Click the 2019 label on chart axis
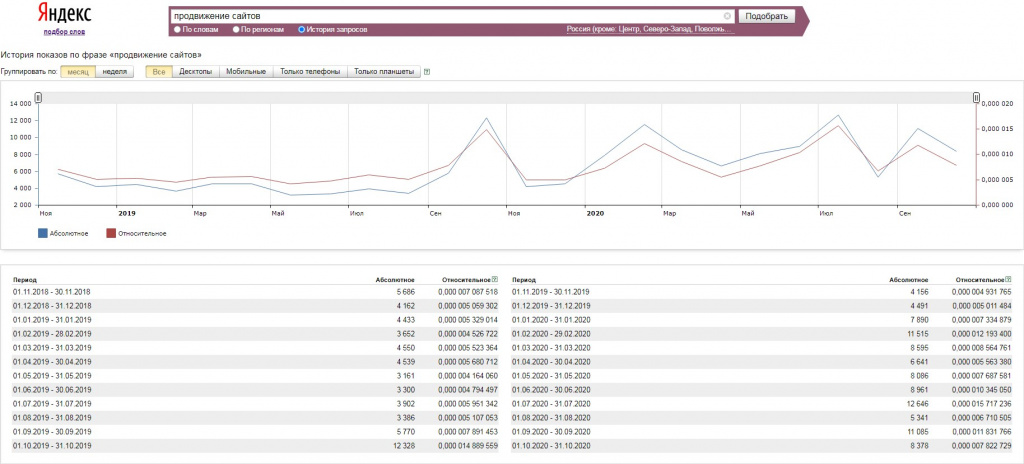This screenshot has width=1024, height=464. [x=126, y=213]
